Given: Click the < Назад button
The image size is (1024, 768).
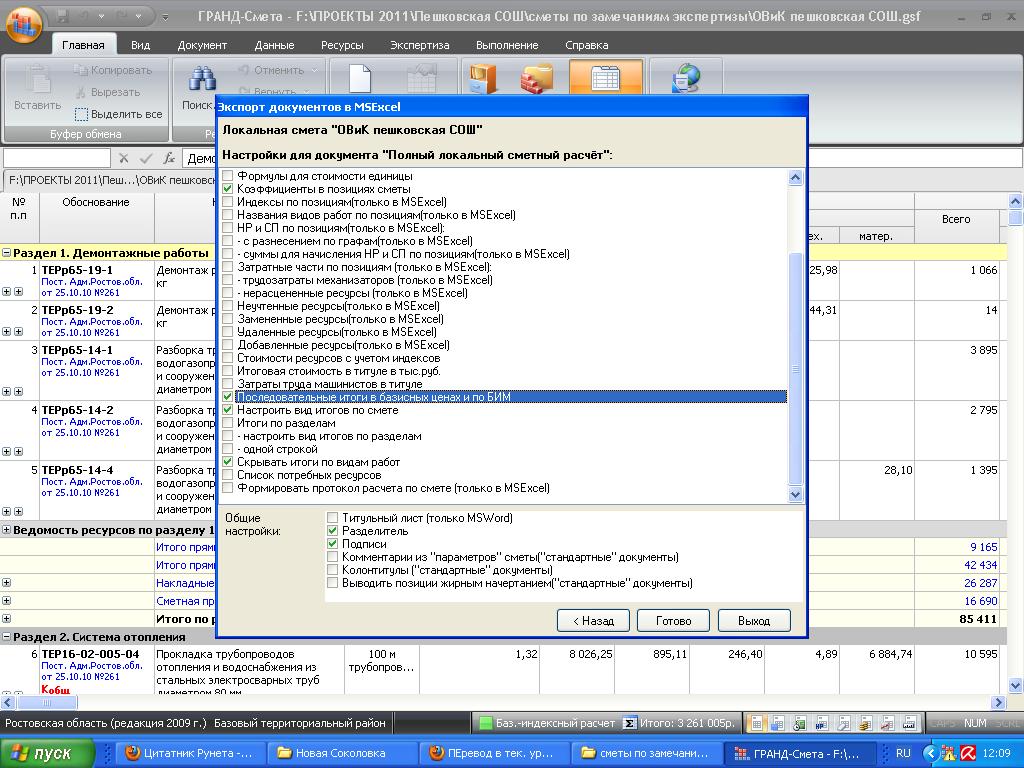Looking at the screenshot, I should pos(593,620).
